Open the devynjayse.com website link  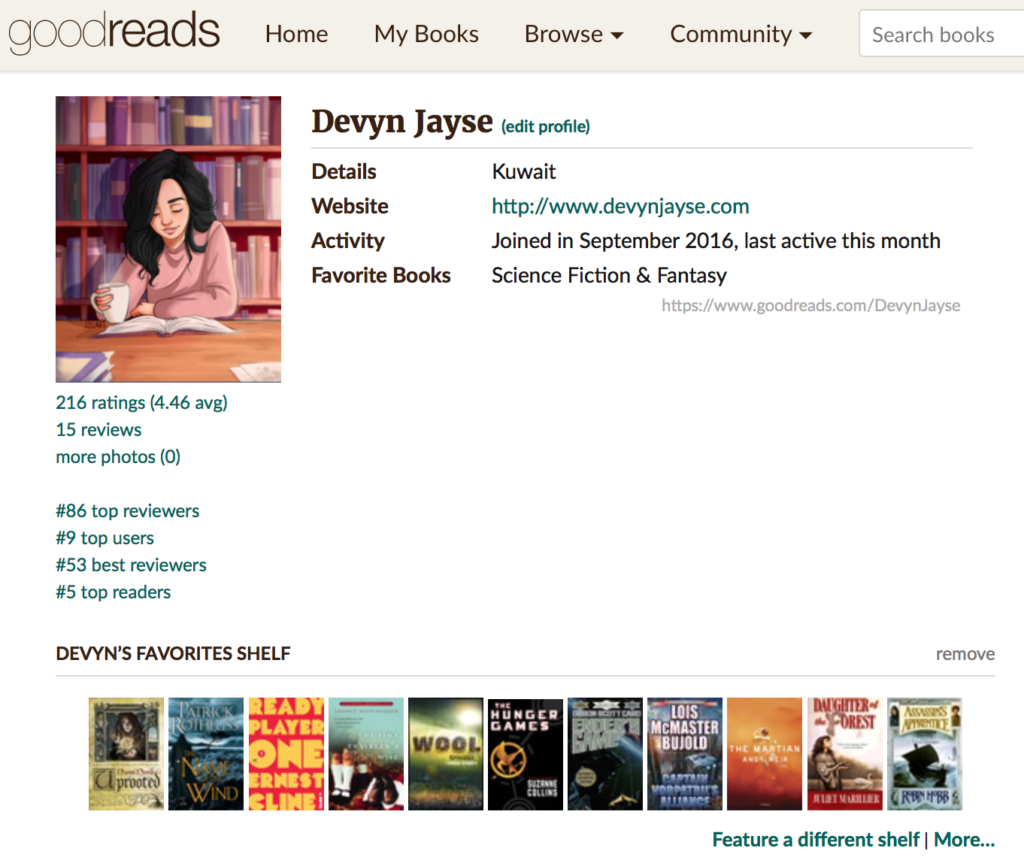tap(620, 206)
